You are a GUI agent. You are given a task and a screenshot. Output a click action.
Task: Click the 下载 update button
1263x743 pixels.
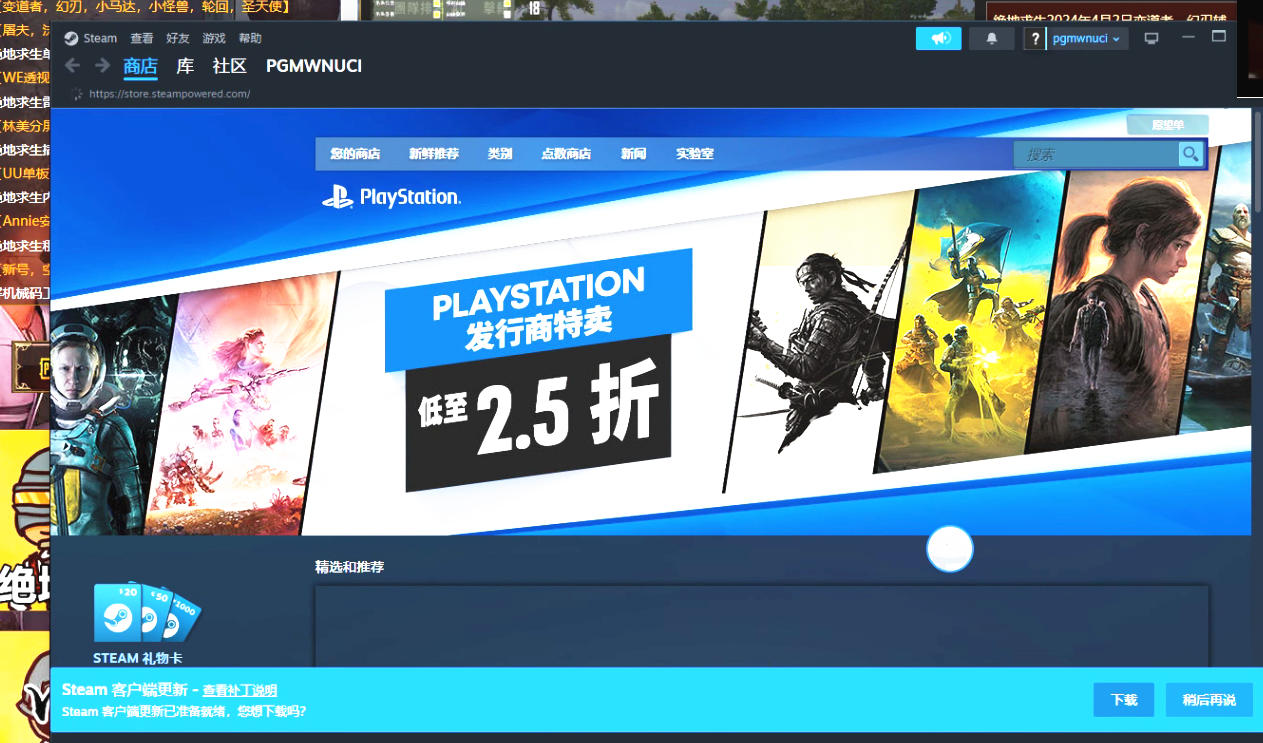pyautogui.click(x=1124, y=700)
